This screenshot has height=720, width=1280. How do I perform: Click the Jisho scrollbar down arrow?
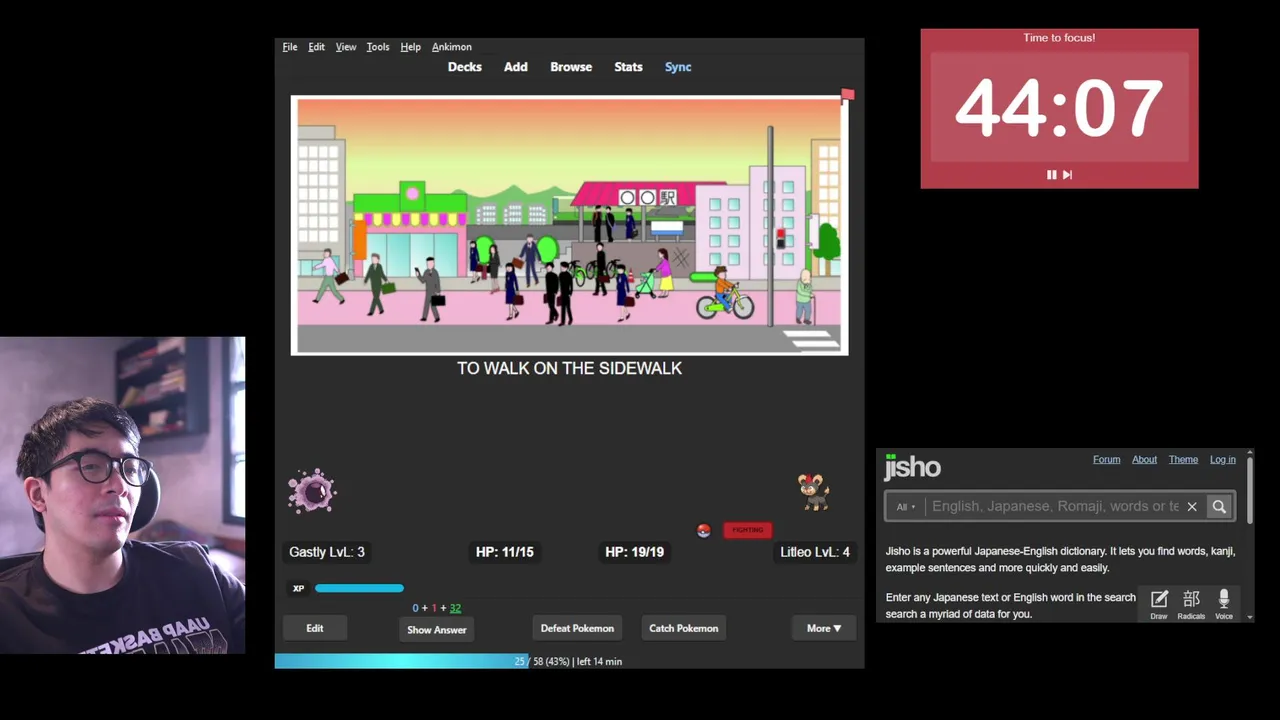1250,617
